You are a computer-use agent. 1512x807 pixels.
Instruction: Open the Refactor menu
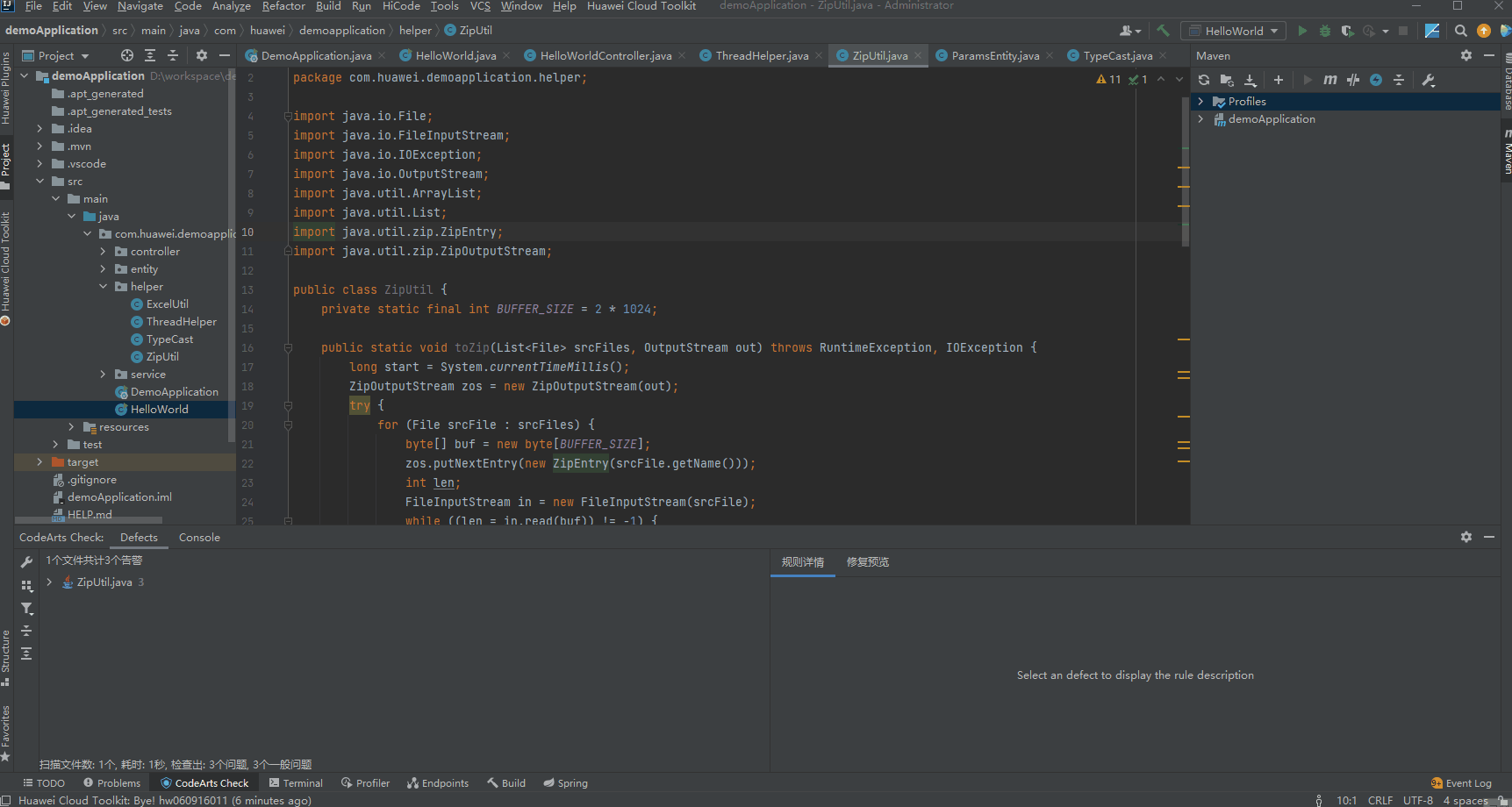pyautogui.click(x=283, y=7)
